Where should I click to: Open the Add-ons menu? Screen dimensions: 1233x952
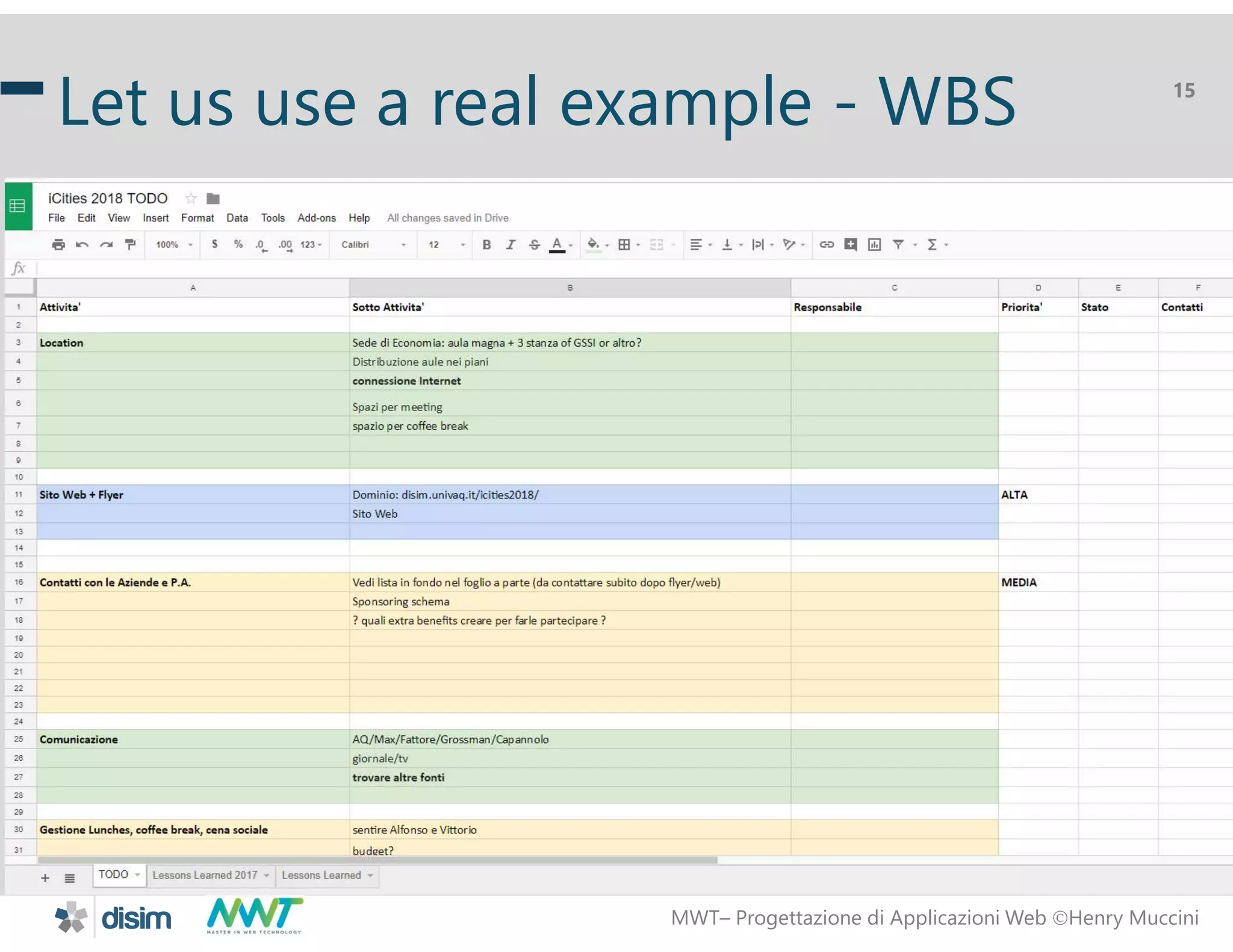pos(317,218)
